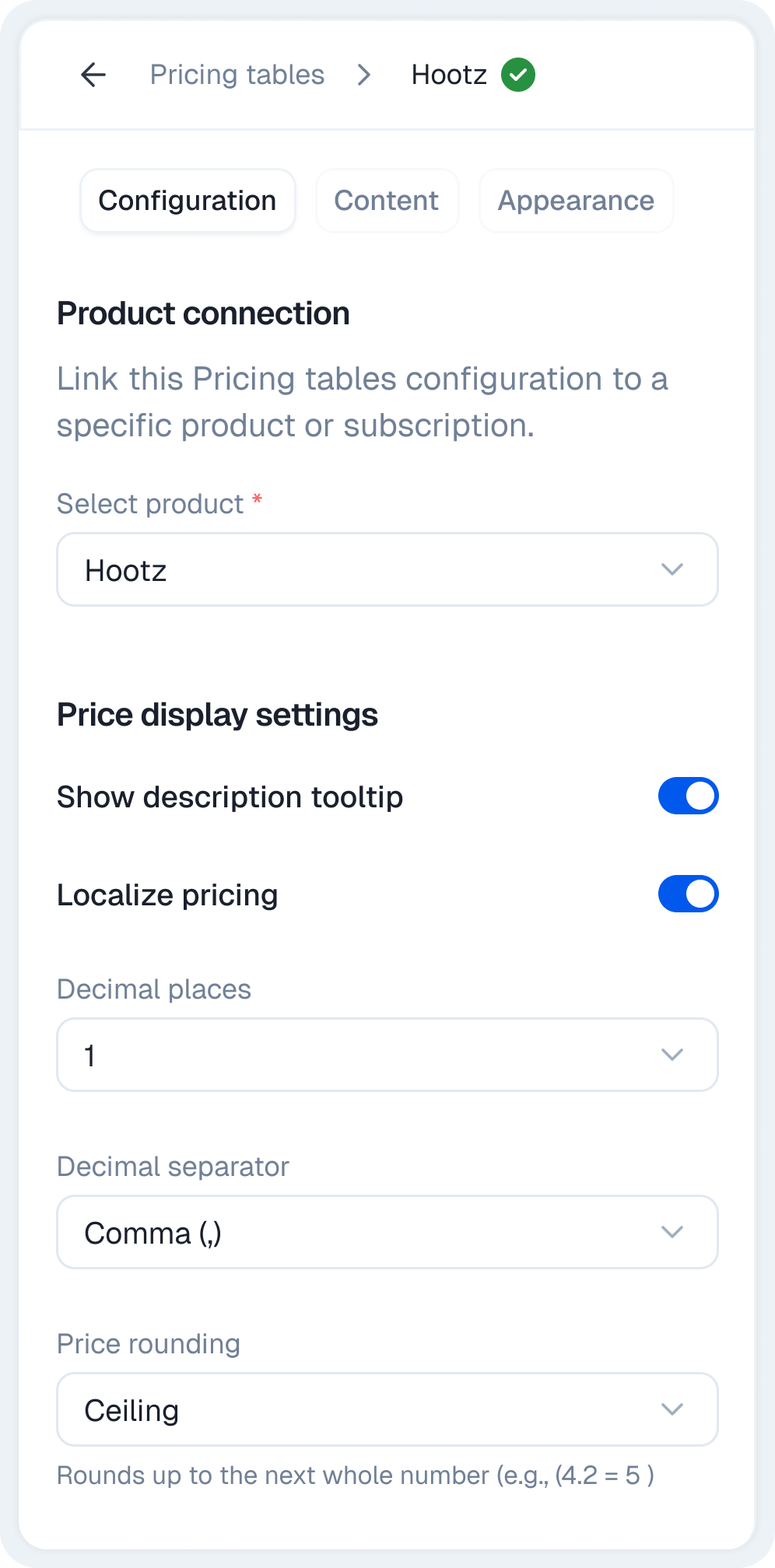The height and width of the screenshot is (1568, 775).
Task: Click the Decimal places chevron arrow
Action: [672, 1055]
